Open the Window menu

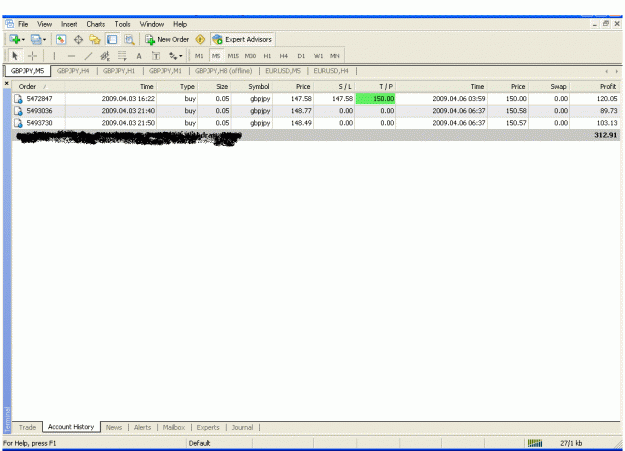tap(151, 24)
